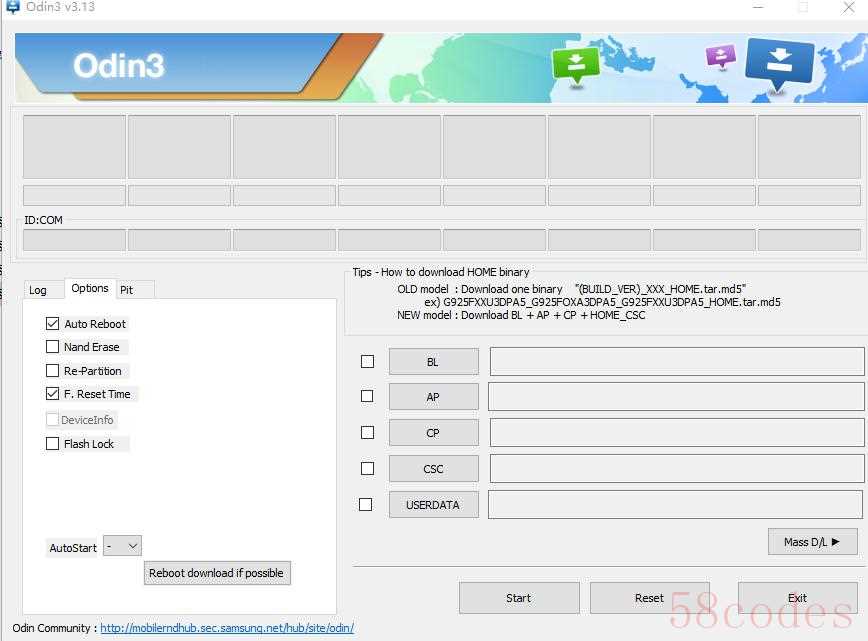The width and height of the screenshot is (868, 641).
Task: Select the Options tab
Action: (90, 288)
